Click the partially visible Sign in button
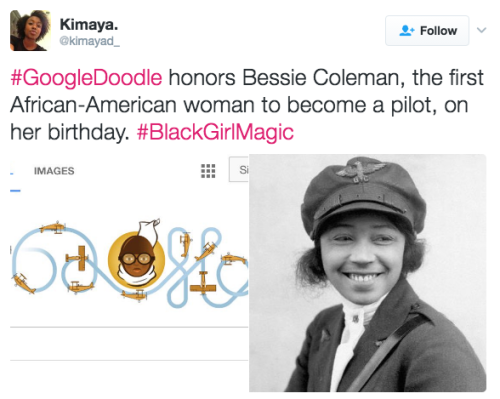The image size is (500, 399). click(239, 170)
